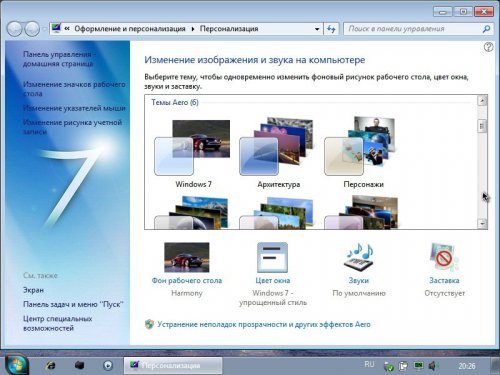Click the RU language indicator
Viewport: 500px width, 375px height.
(369, 365)
